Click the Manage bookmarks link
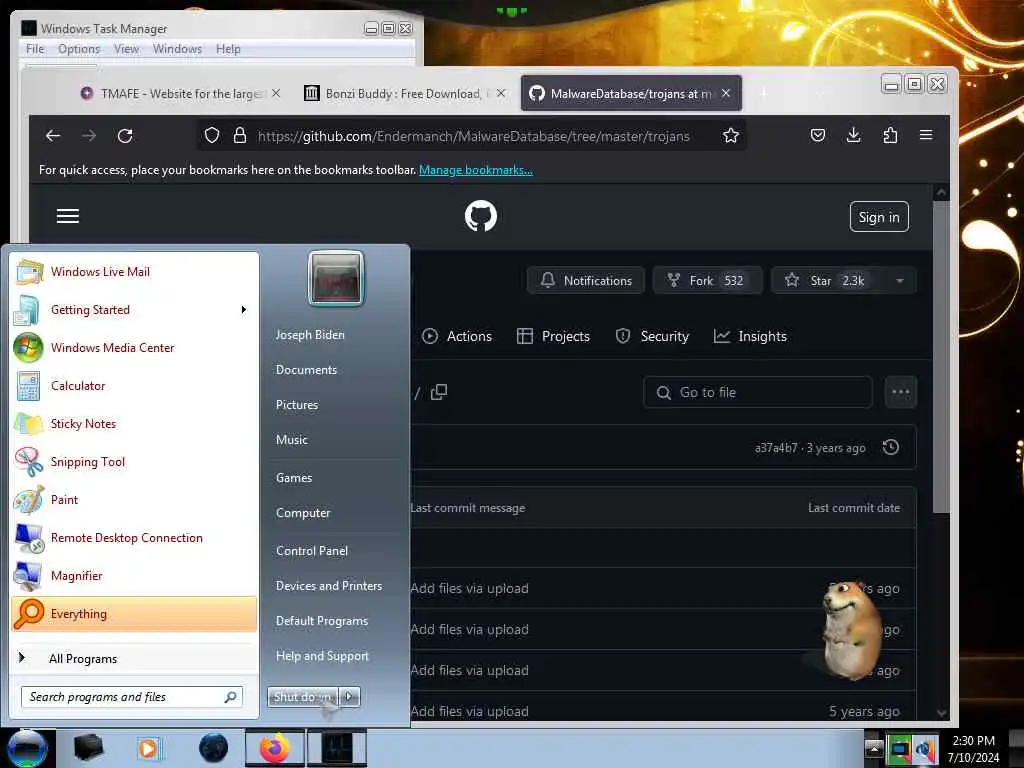 point(476,170)
